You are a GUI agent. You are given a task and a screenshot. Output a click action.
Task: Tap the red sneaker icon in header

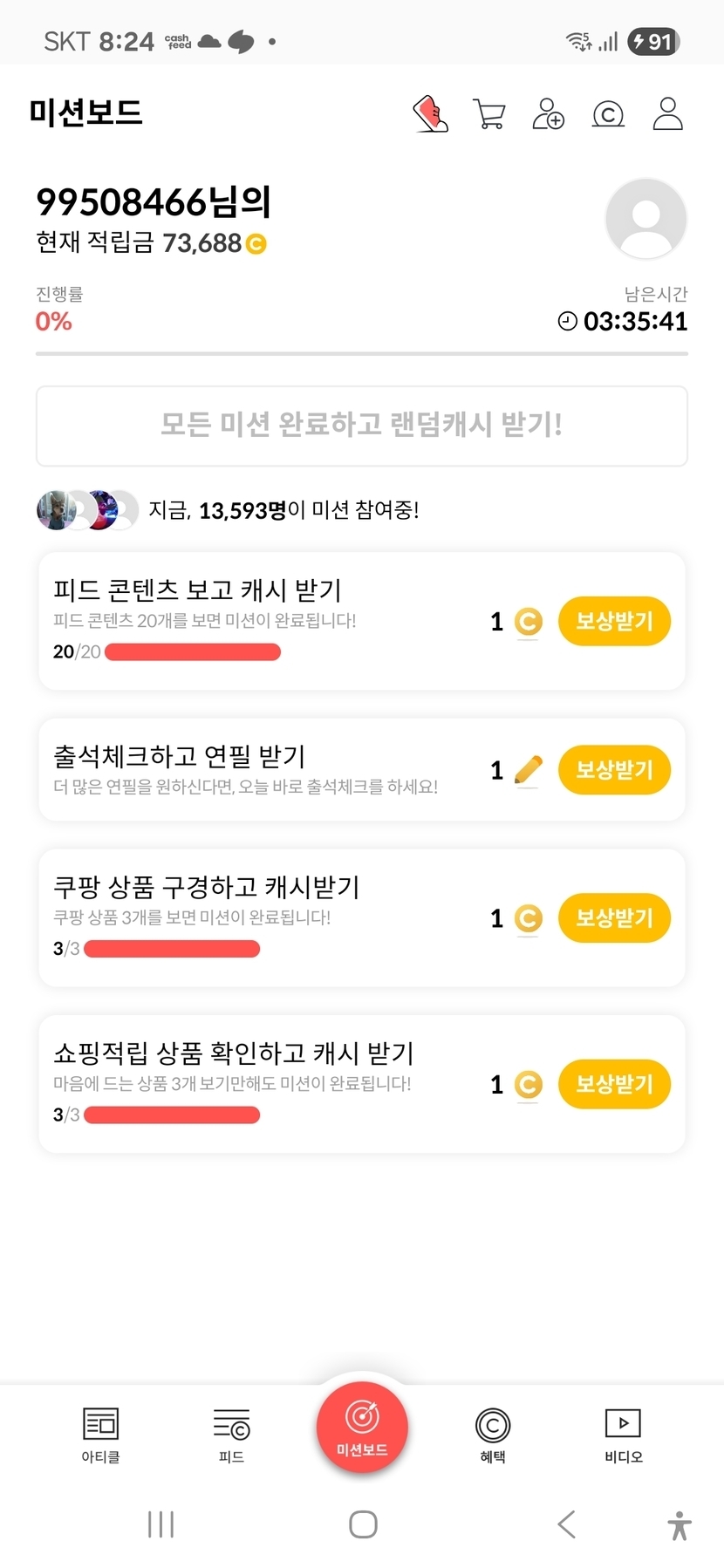coord(430,114)
